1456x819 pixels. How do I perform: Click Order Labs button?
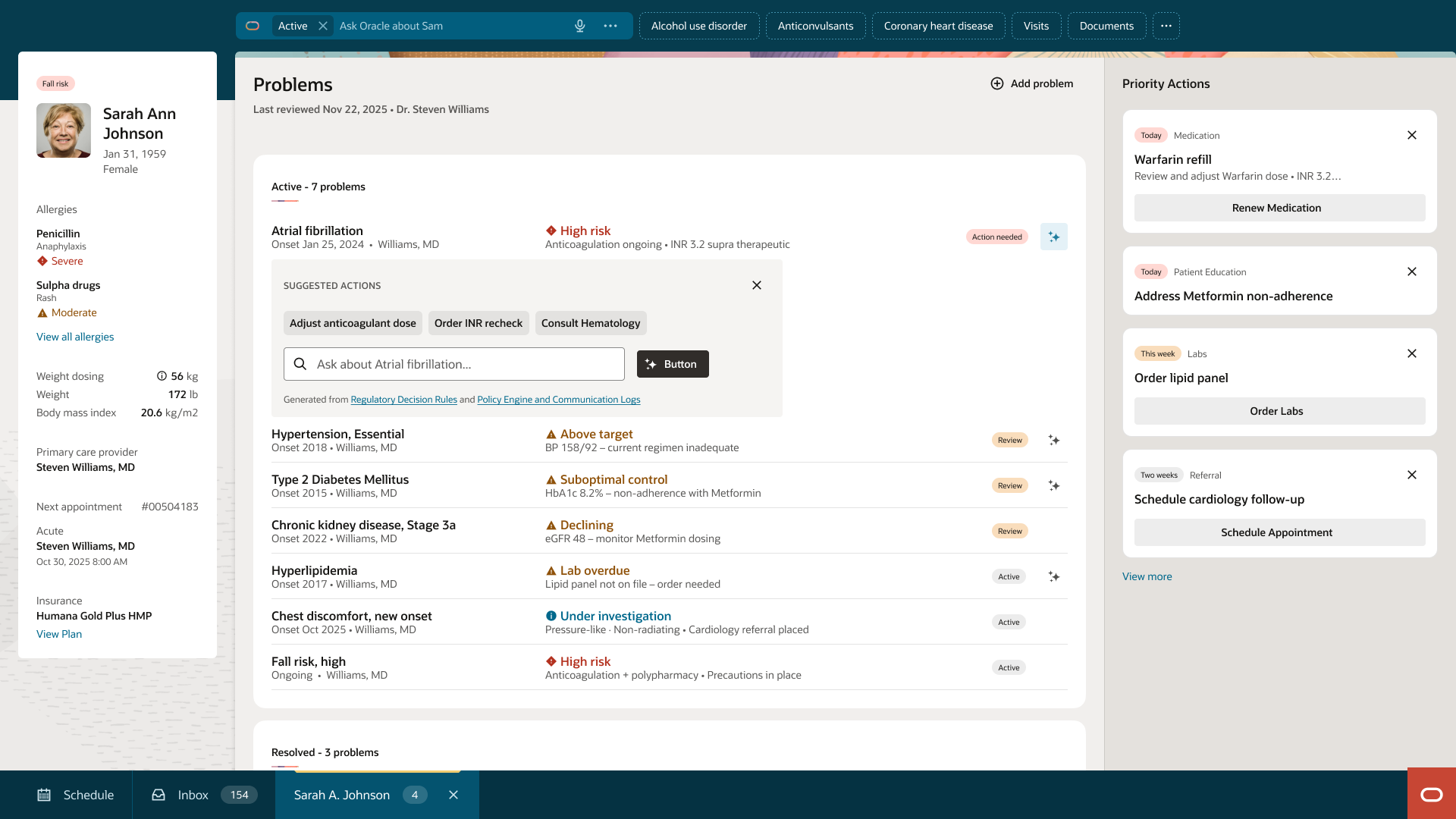(1279, 411)
